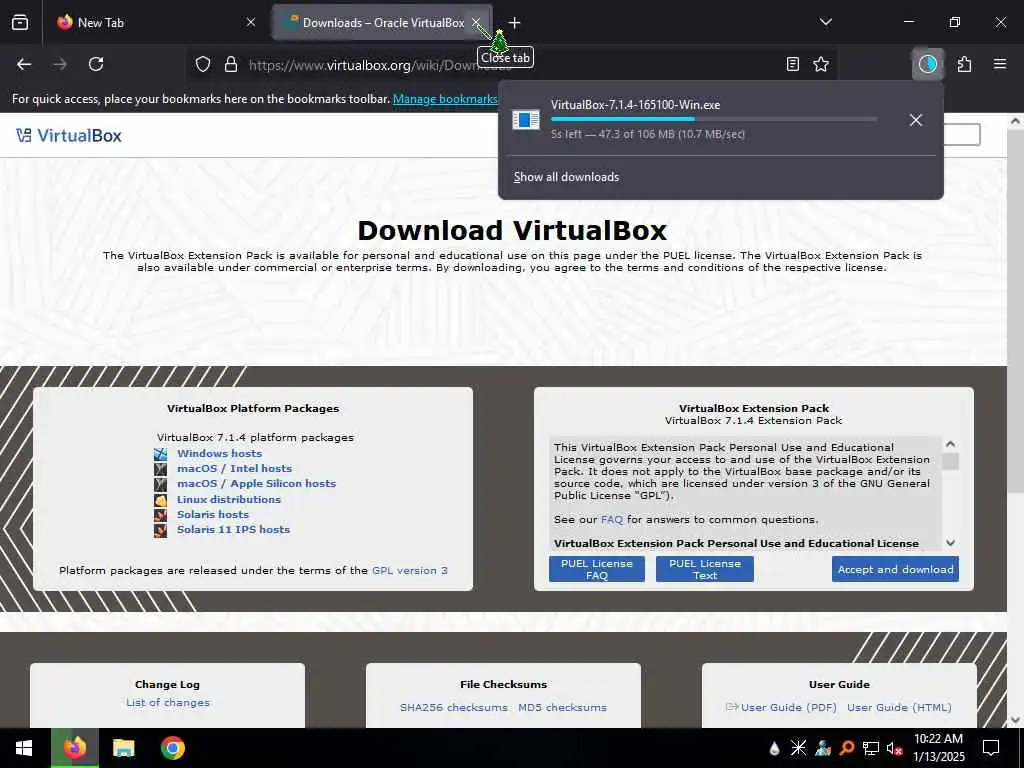Click the VirtualBox-7.1.4-165100-Win.exe file name
This screenshot has height=768, width=1024.
click(x=635, y=104)
